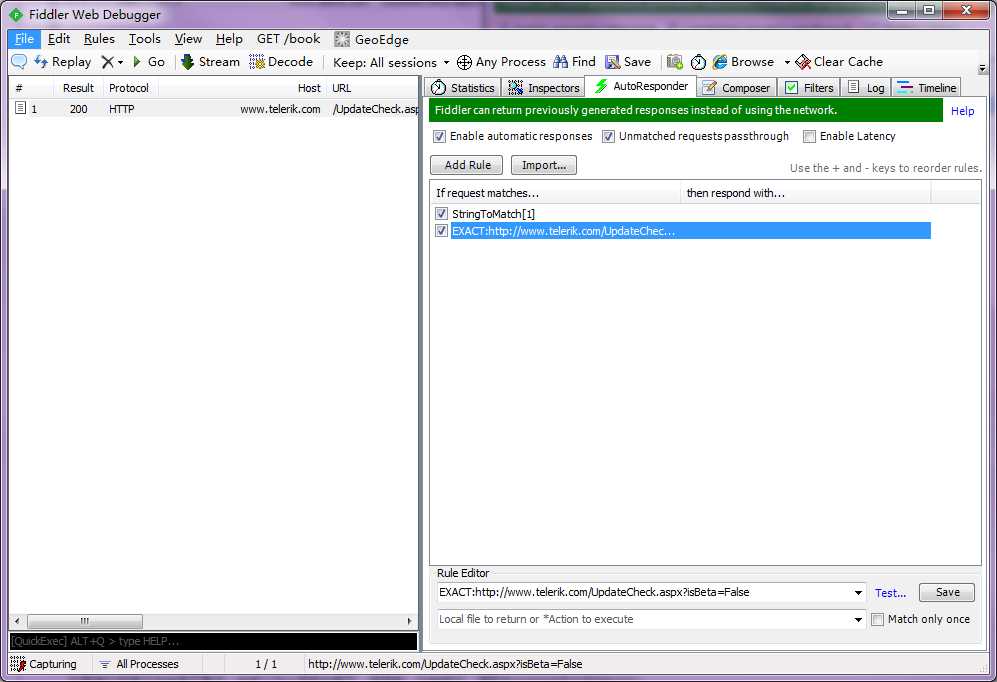Click the Any Process target icon
997x682 pixels.
click(x=465, y=62)
